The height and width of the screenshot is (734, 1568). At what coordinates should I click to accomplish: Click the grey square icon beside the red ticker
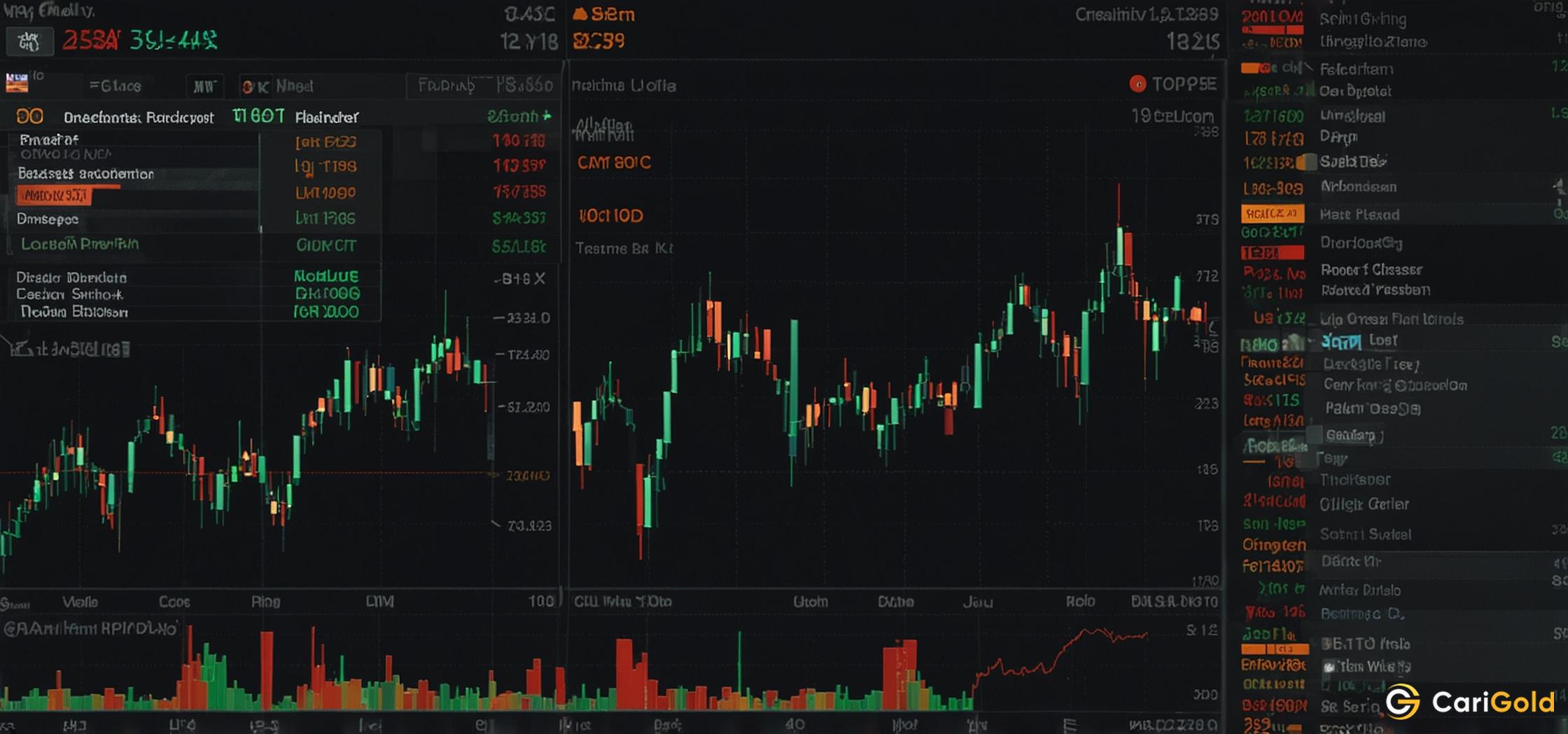pyautogui.click(x=29, y=42)
